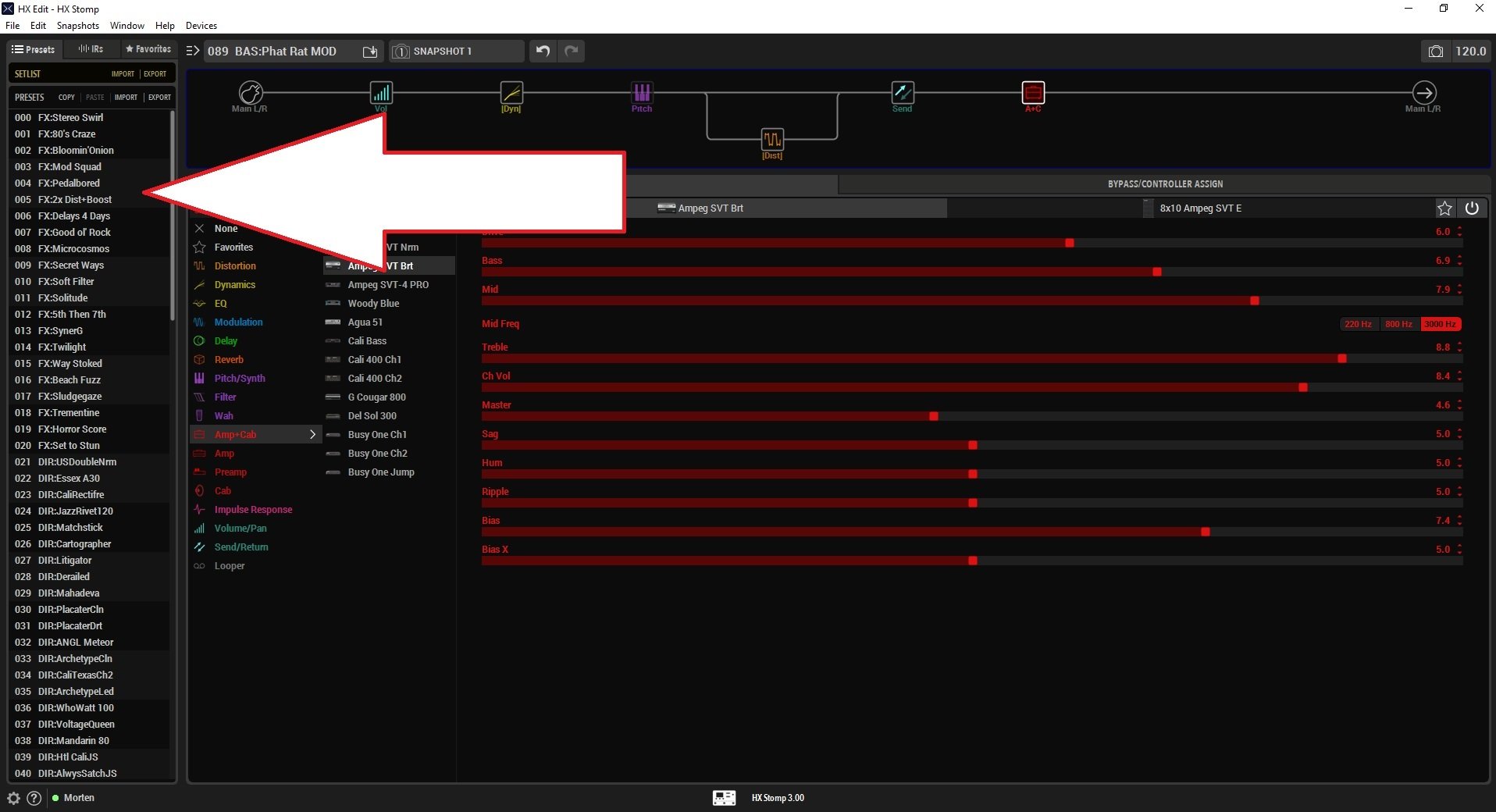
Task: Adjust the Sag slider
Action: (972, 446)
